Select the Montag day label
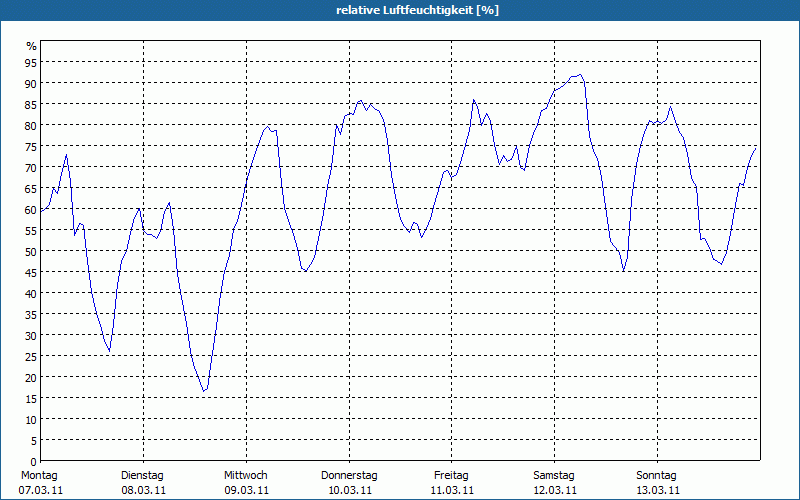The height and width of the screenshot is (500, 800). (x=39, y=475)
